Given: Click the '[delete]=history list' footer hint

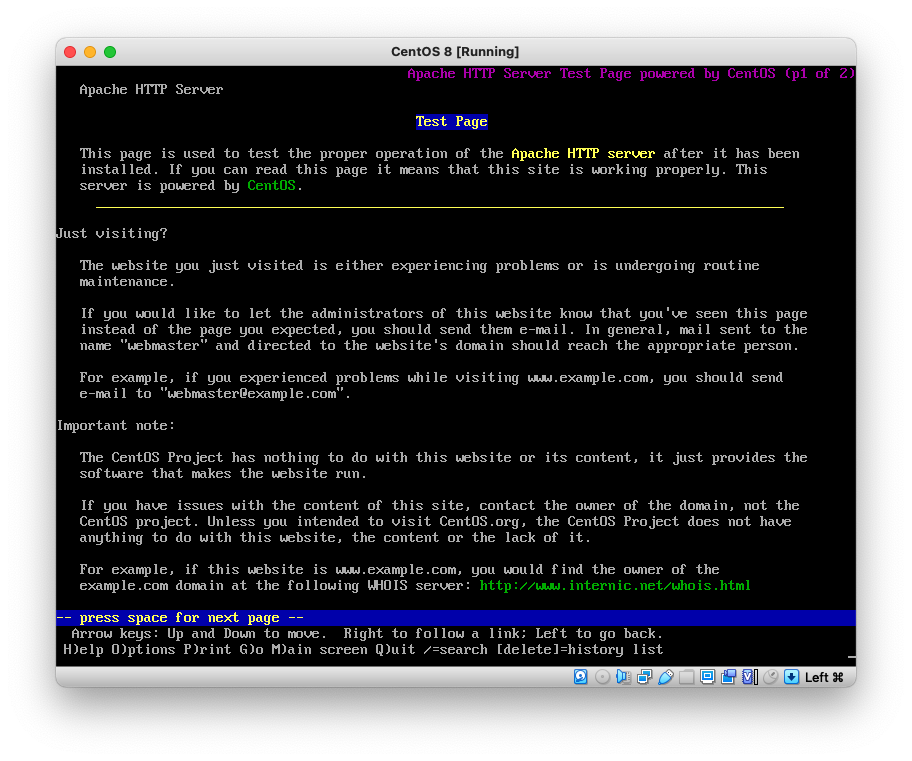Looking at the screenshot, I should pos(579,649).
